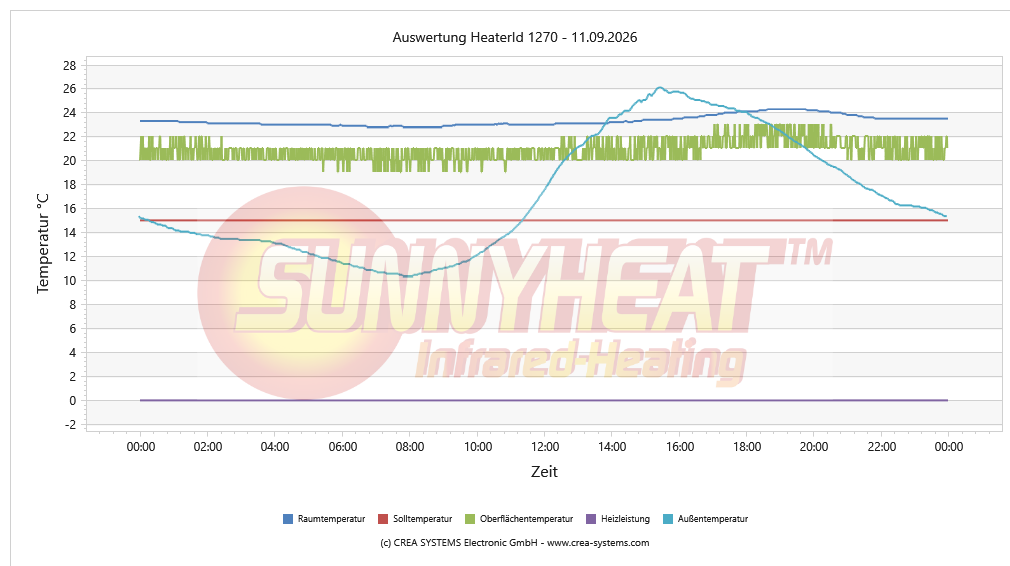
Task: Click the CREA SYSTEMS copyright footer text
Action: point(515,543)
